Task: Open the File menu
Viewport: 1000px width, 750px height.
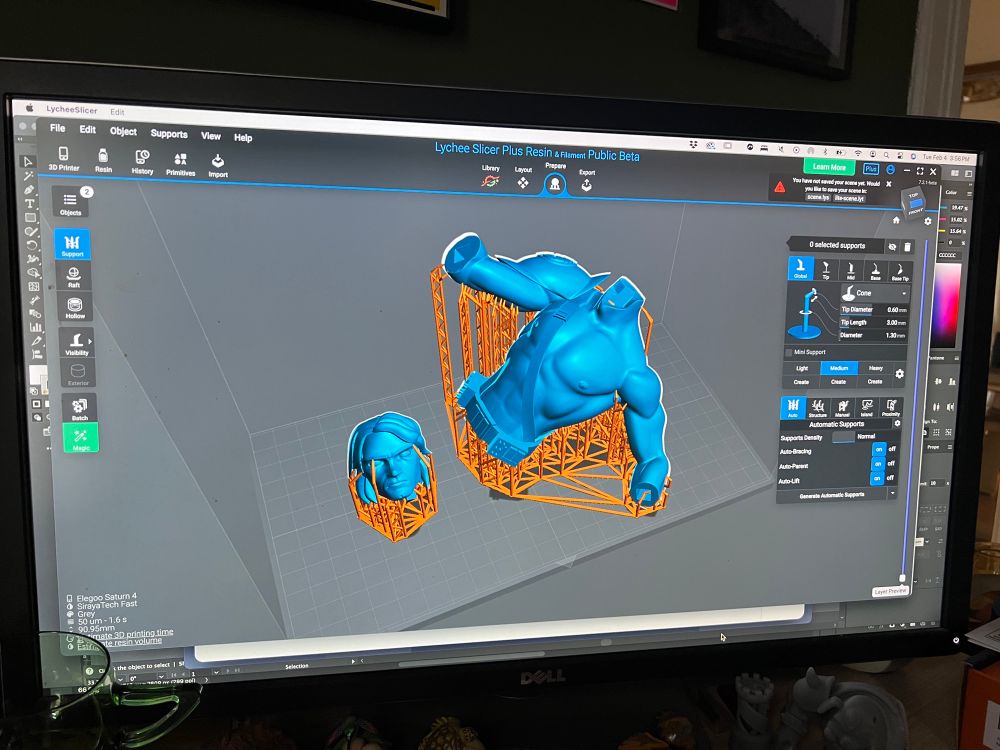Action: 57,128
